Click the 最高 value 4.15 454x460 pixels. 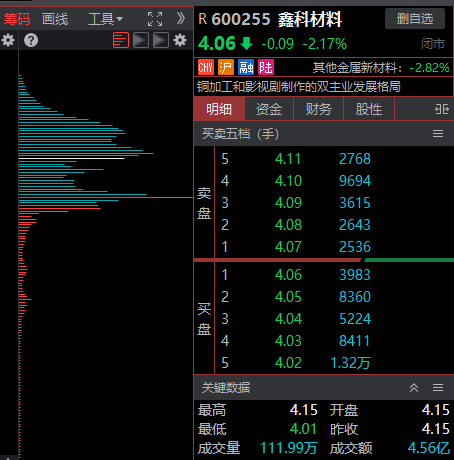point(303,410)
